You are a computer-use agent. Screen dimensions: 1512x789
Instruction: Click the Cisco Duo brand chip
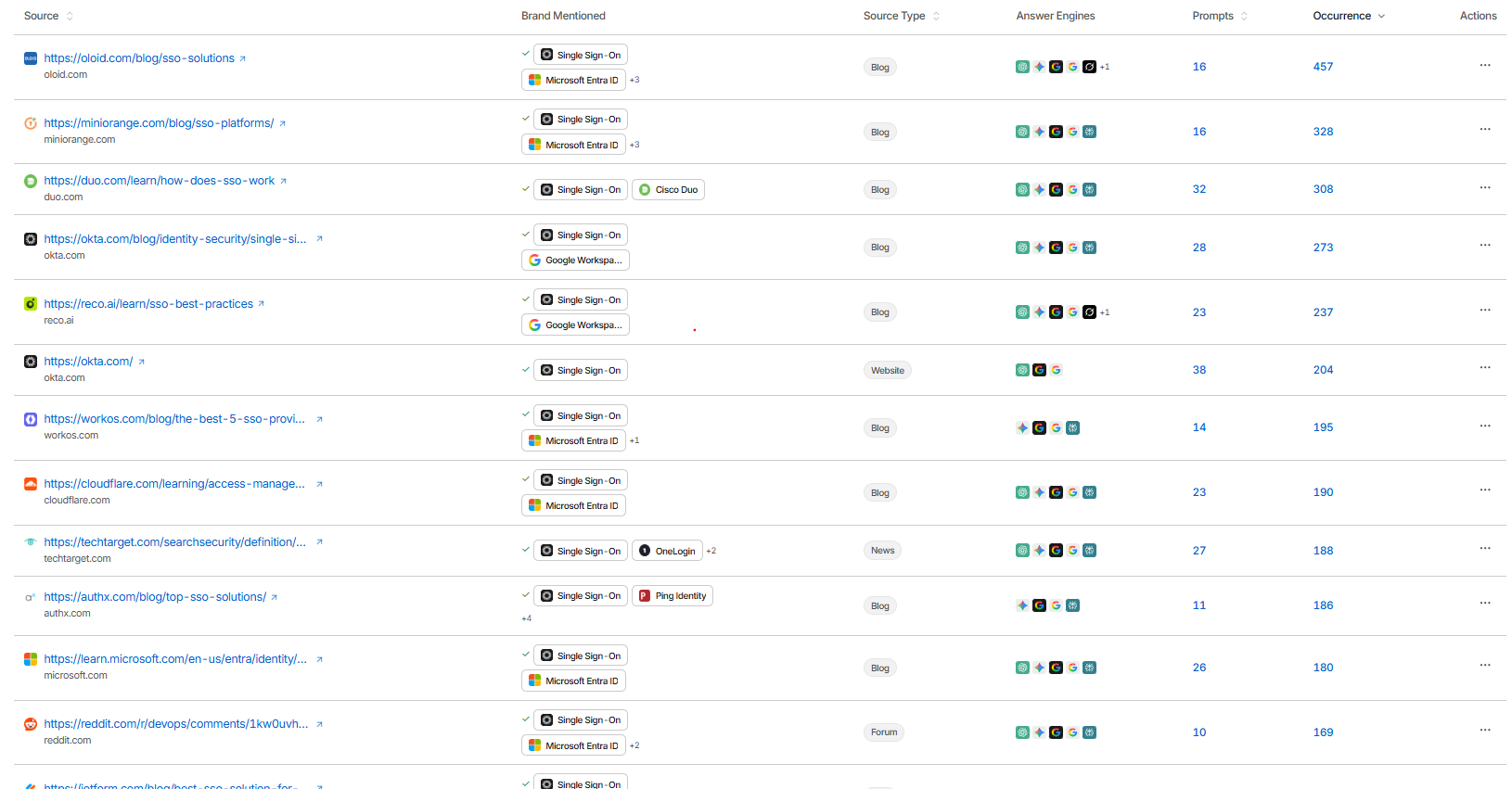[x=668, y=190]
